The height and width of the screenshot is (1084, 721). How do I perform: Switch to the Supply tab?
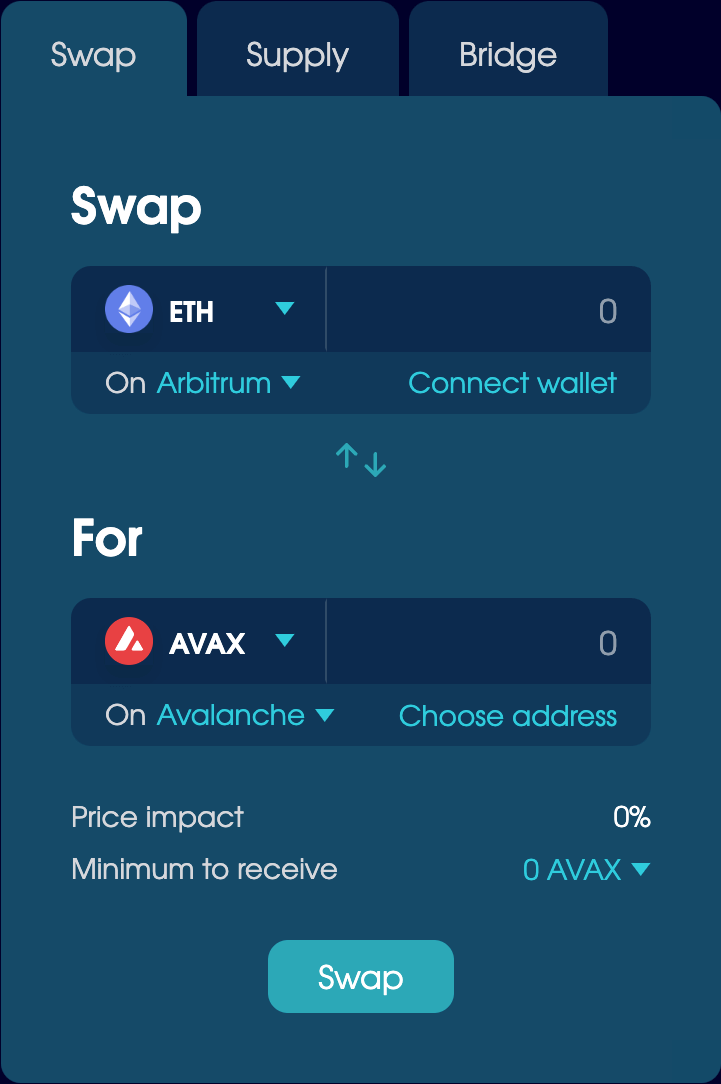297,54
